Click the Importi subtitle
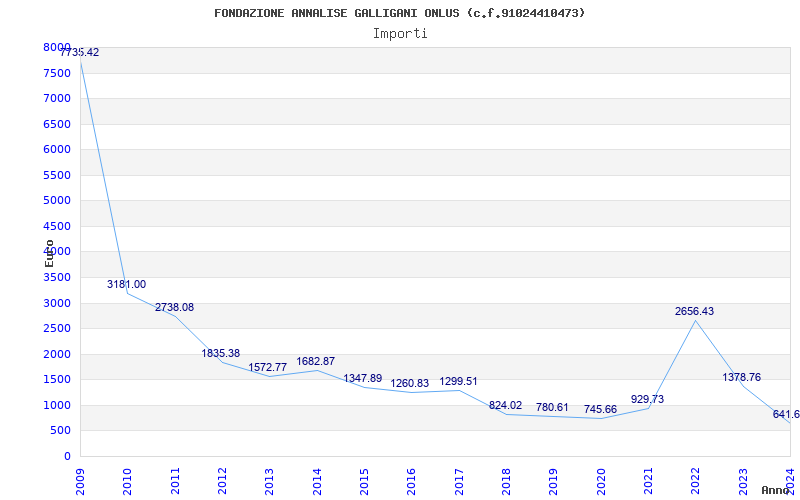The width and height of the screenshot is (800, 500). coord(400,34)
